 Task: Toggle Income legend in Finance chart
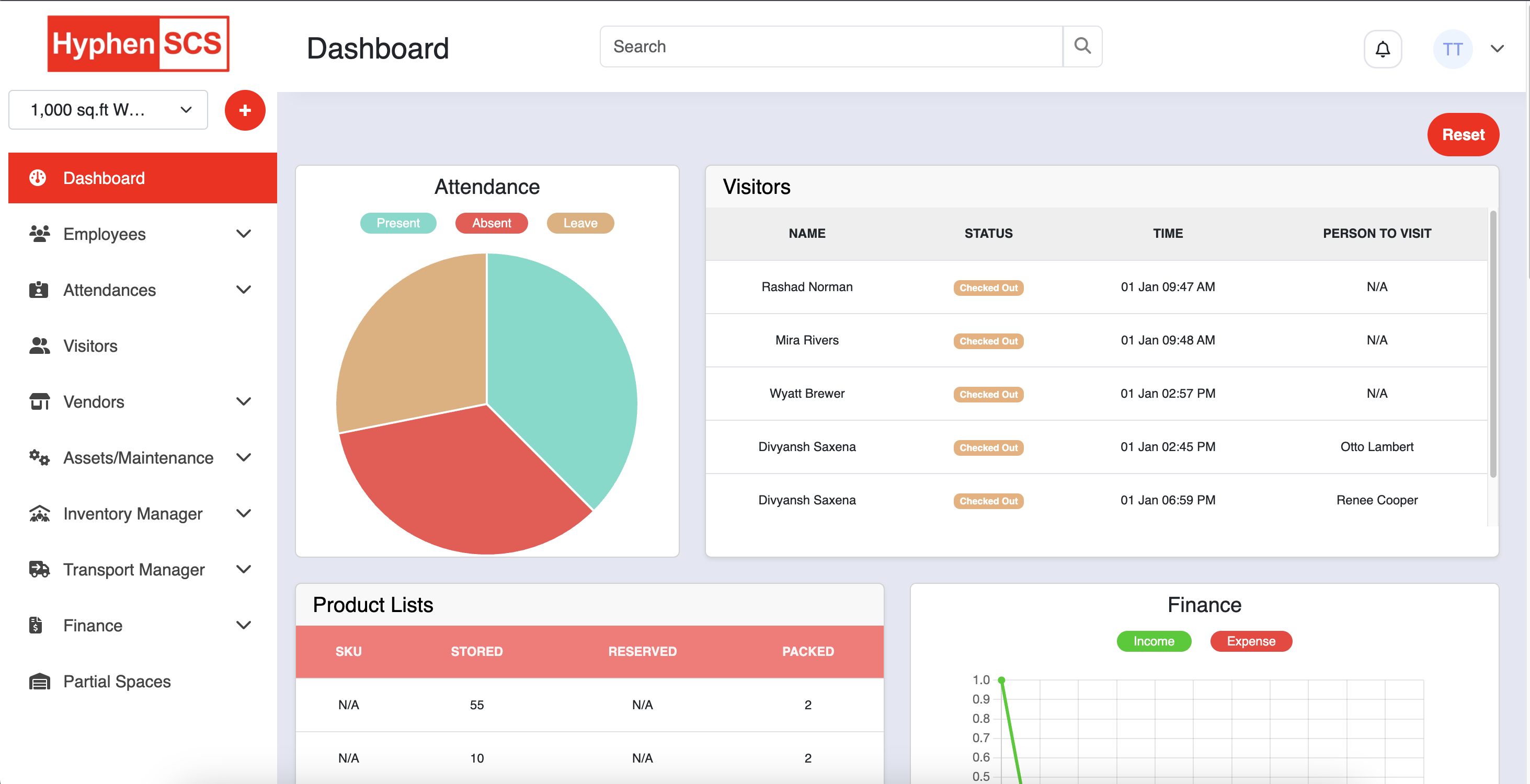[x=1154, y=641]
